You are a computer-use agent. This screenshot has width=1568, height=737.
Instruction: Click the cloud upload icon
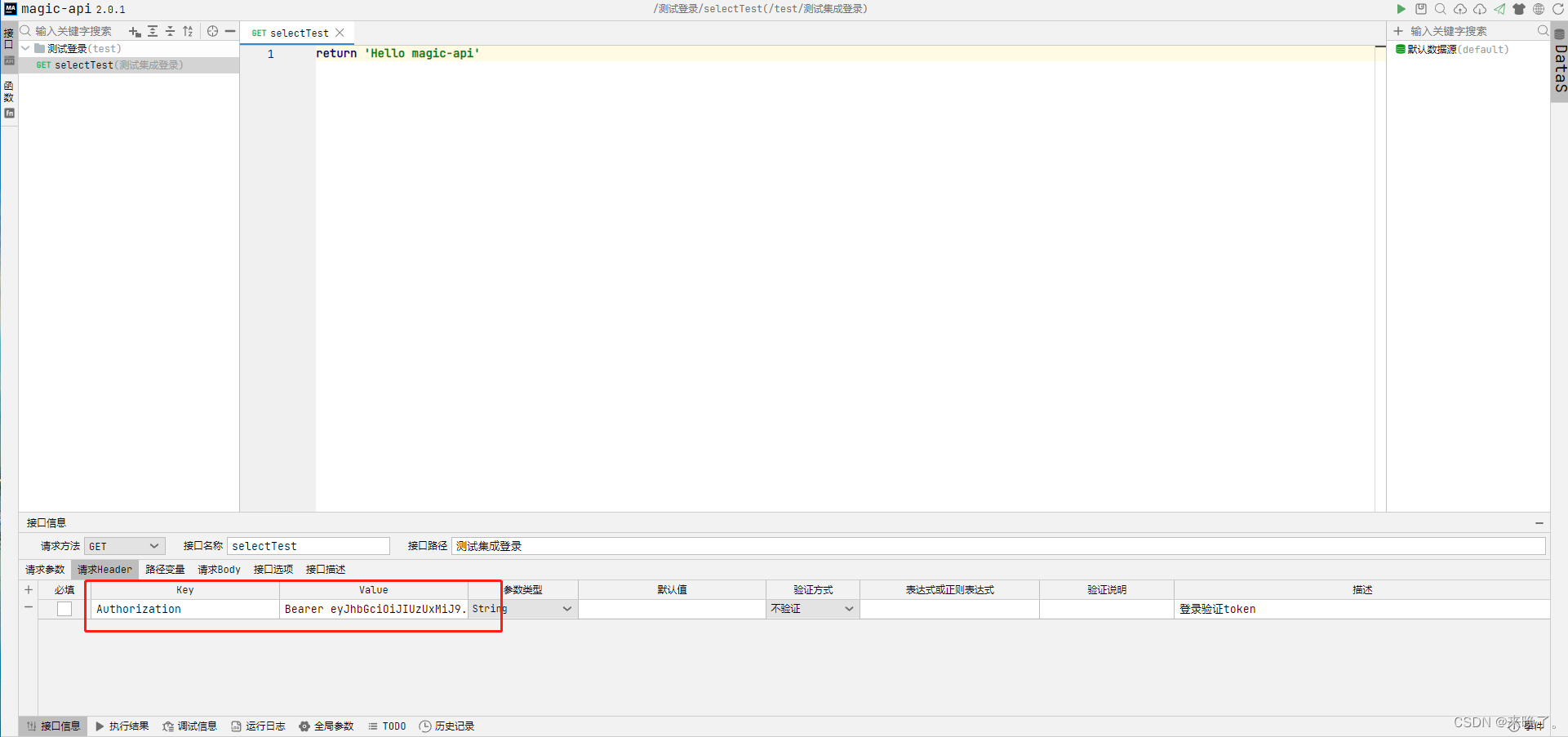1460,9
